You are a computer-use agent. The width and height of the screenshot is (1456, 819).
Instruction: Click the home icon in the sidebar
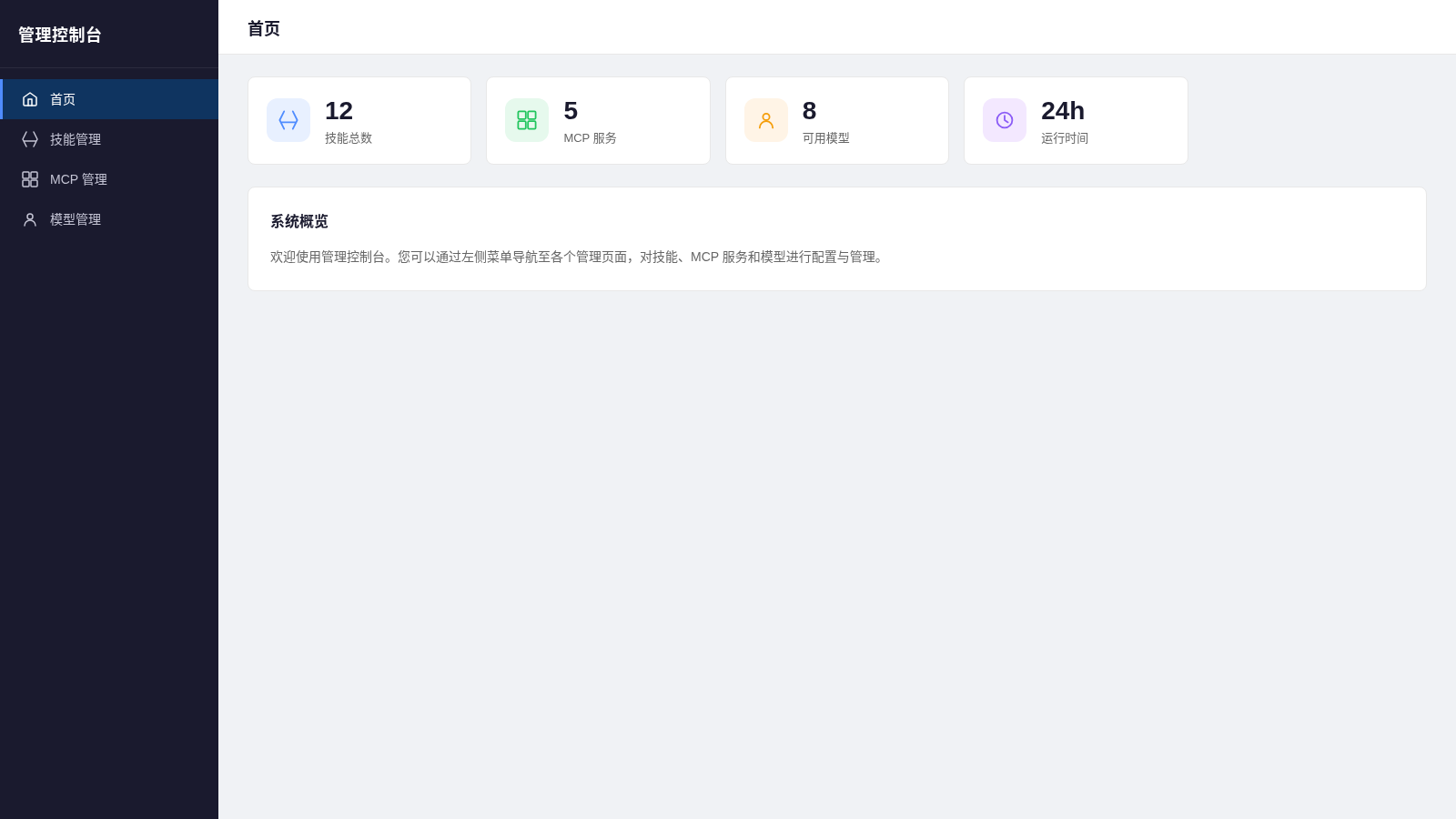click(30, 99)
